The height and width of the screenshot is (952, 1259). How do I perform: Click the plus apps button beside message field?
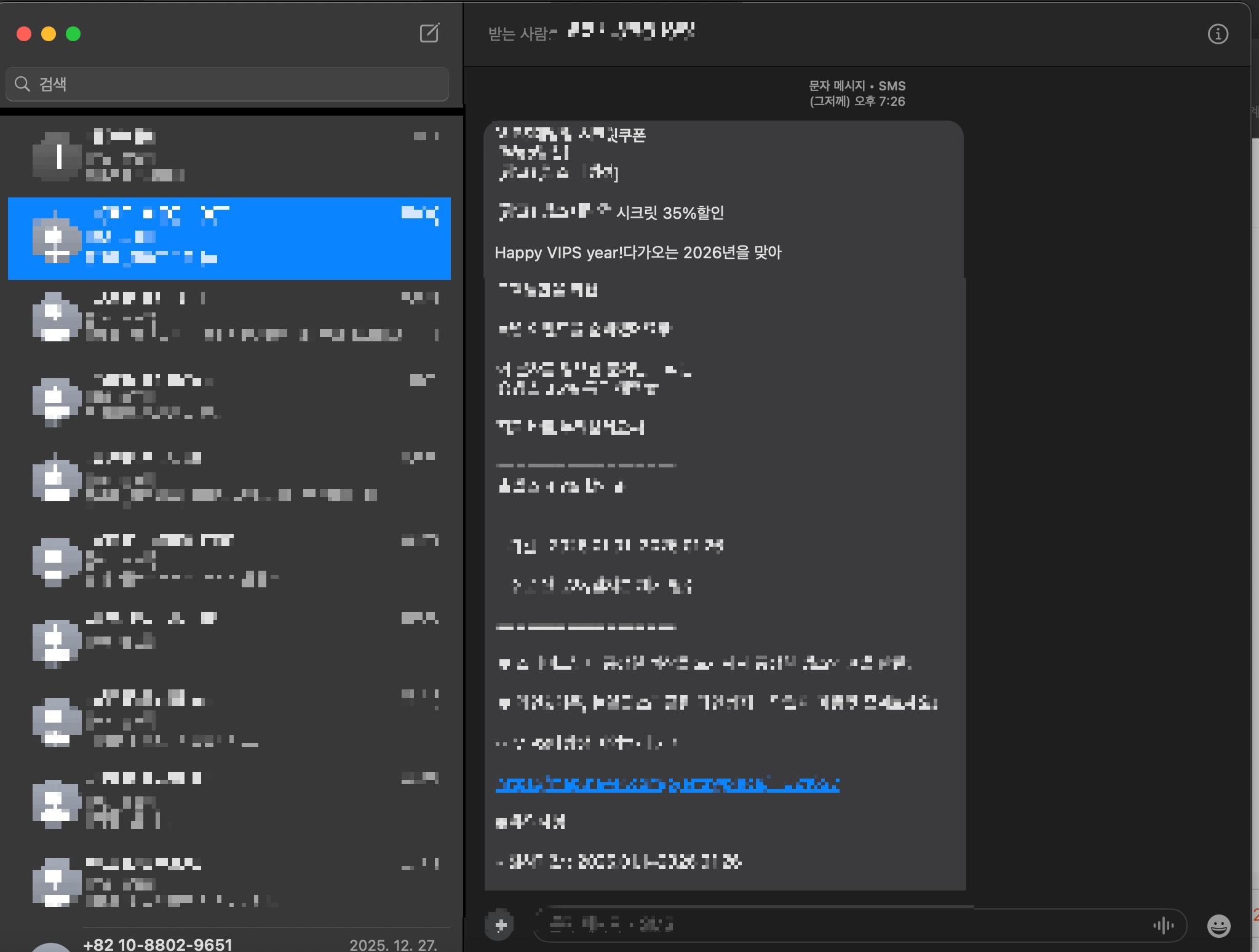point(501,924)
